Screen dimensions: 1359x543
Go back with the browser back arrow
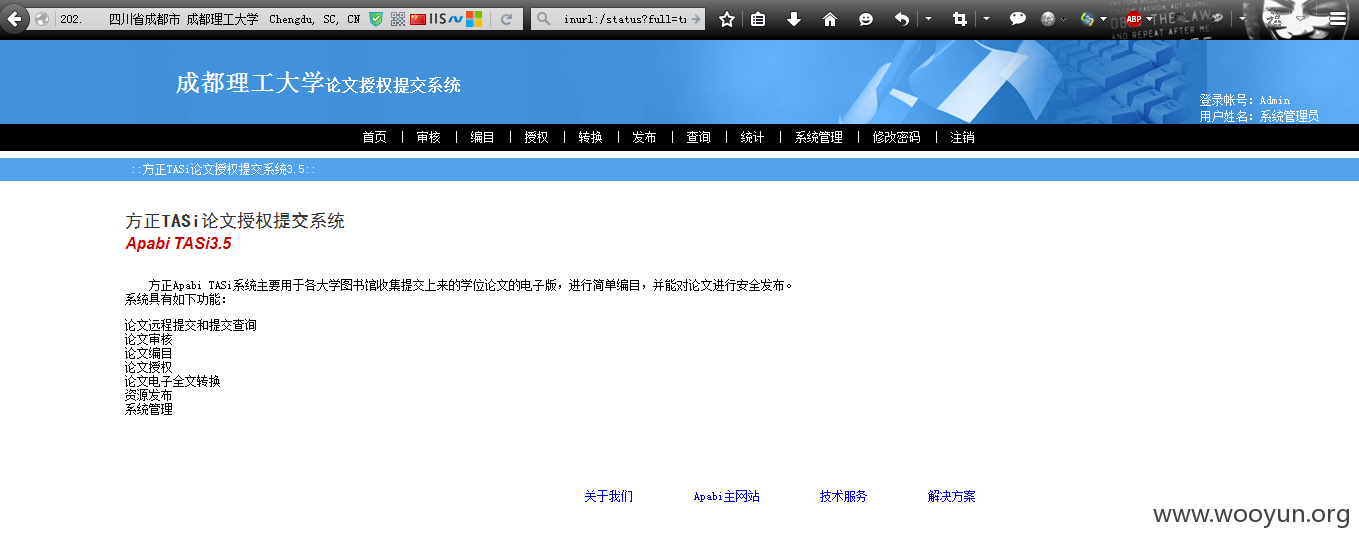(x=14, y=19)
